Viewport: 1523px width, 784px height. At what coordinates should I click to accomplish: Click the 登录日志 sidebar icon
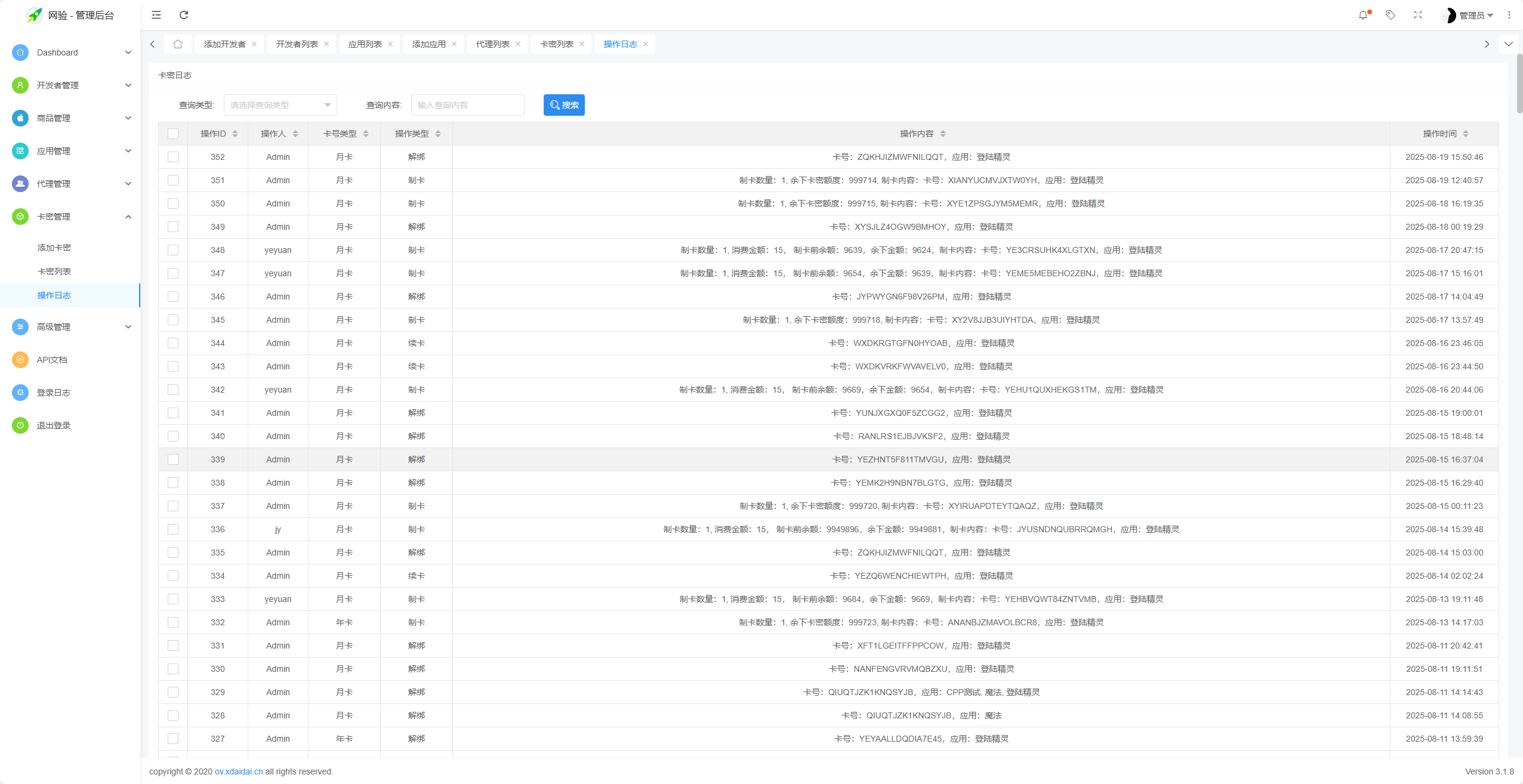[20, 393]
